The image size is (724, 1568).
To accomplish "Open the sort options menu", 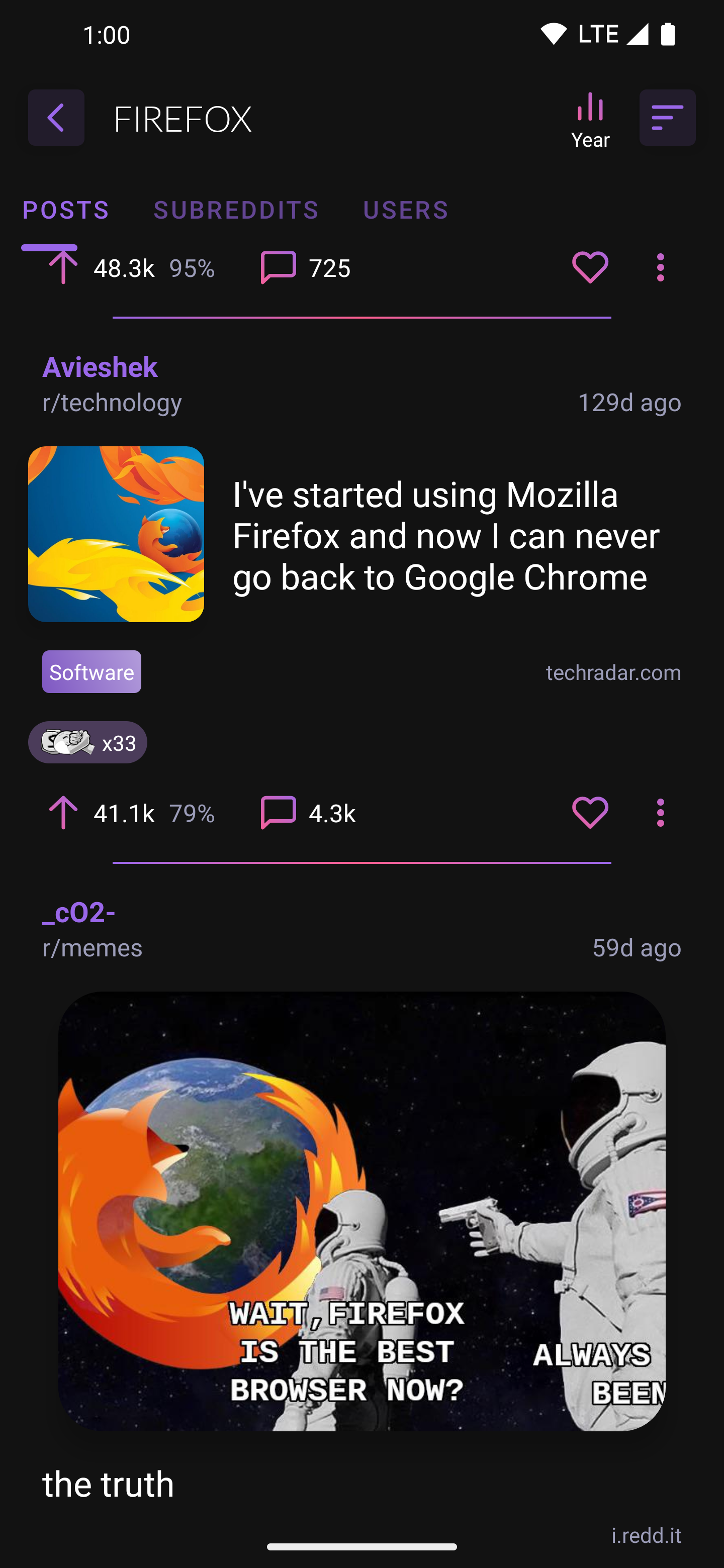I will 667,118.
